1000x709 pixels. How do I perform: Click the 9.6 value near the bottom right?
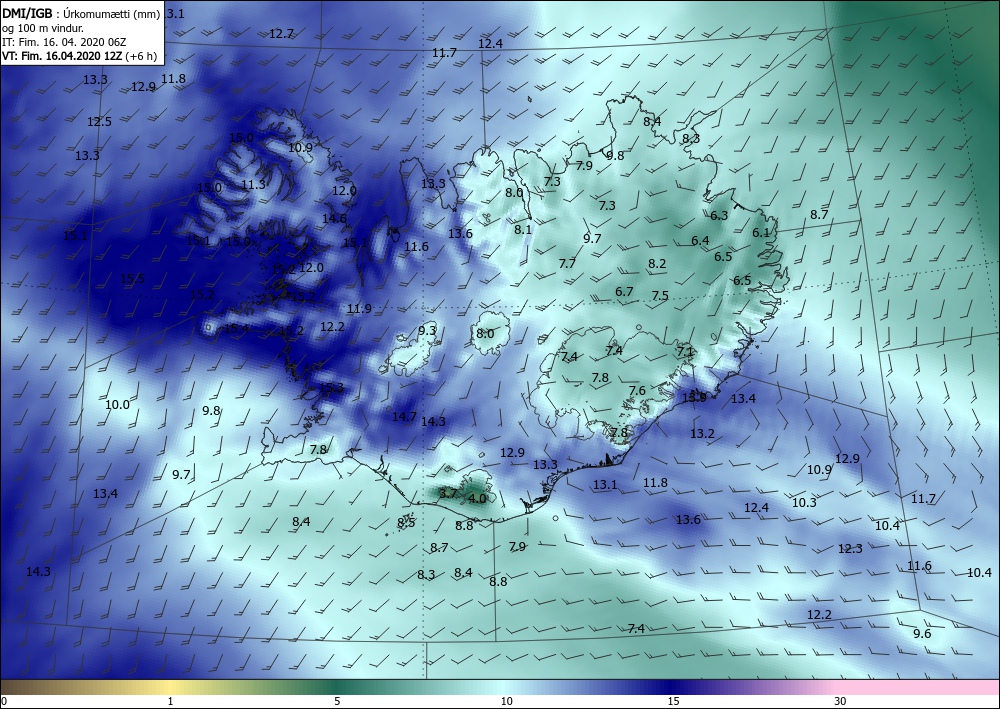point(922,633)
